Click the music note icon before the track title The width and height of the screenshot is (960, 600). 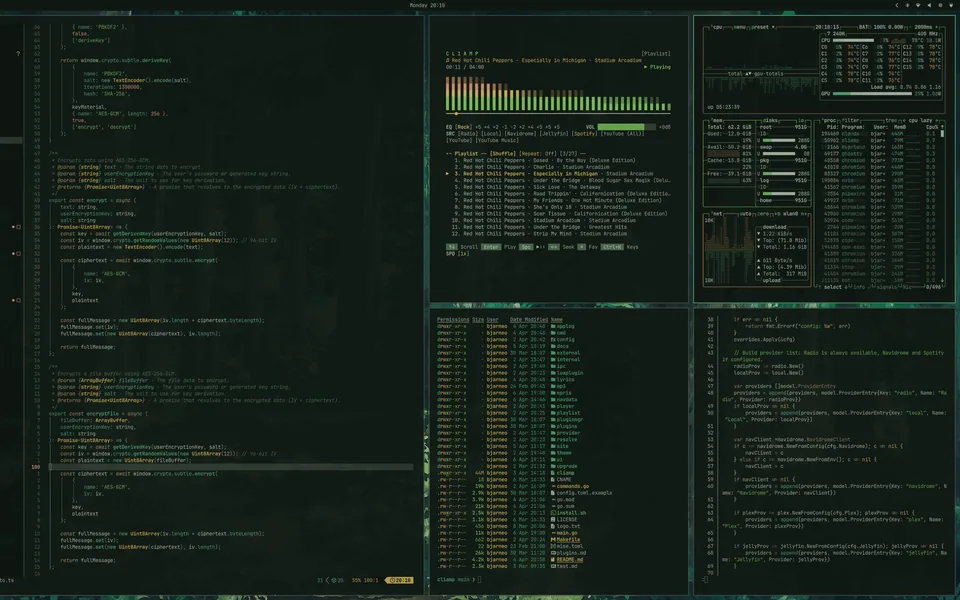point(448,61)
